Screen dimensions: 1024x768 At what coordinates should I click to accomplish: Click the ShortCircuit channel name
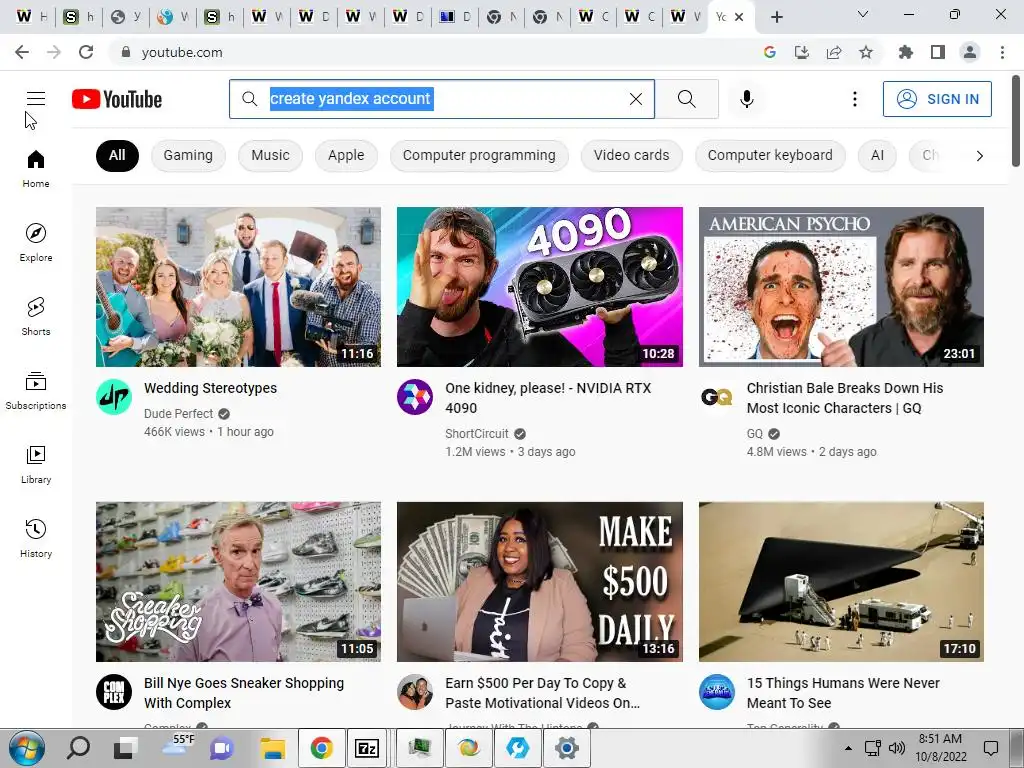pos(477,434)
